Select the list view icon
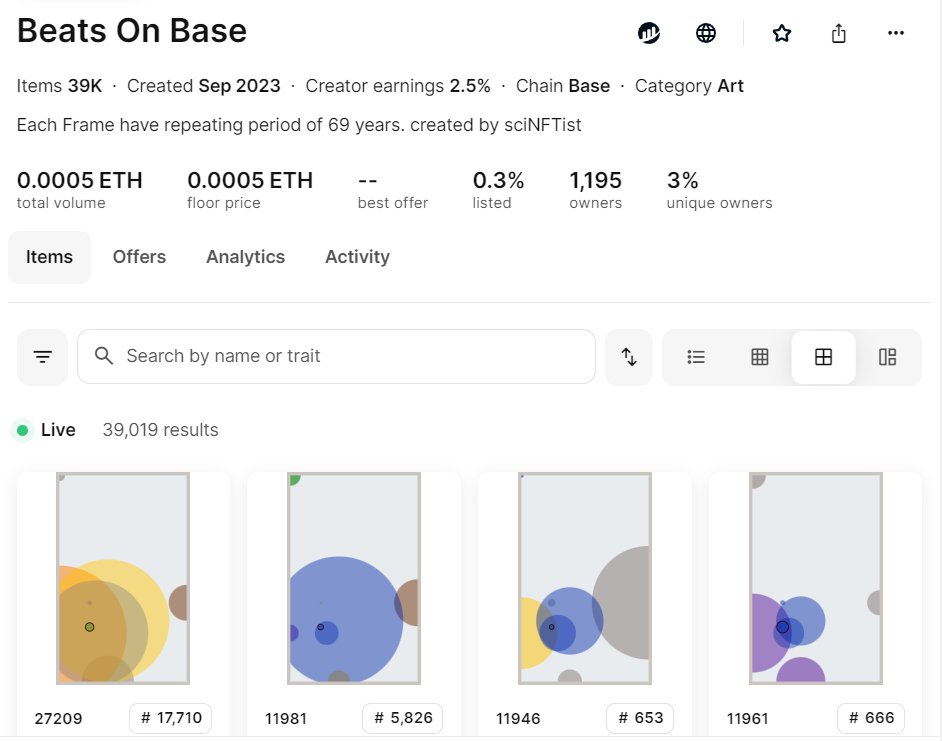Screen dimensions: 942x741 tap(695, 356)
